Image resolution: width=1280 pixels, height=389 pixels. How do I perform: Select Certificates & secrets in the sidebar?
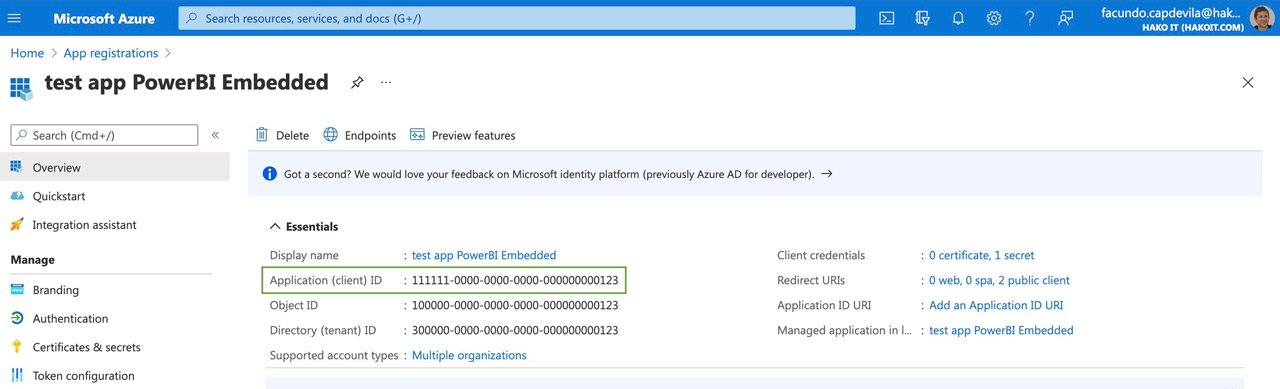point(86,347)
